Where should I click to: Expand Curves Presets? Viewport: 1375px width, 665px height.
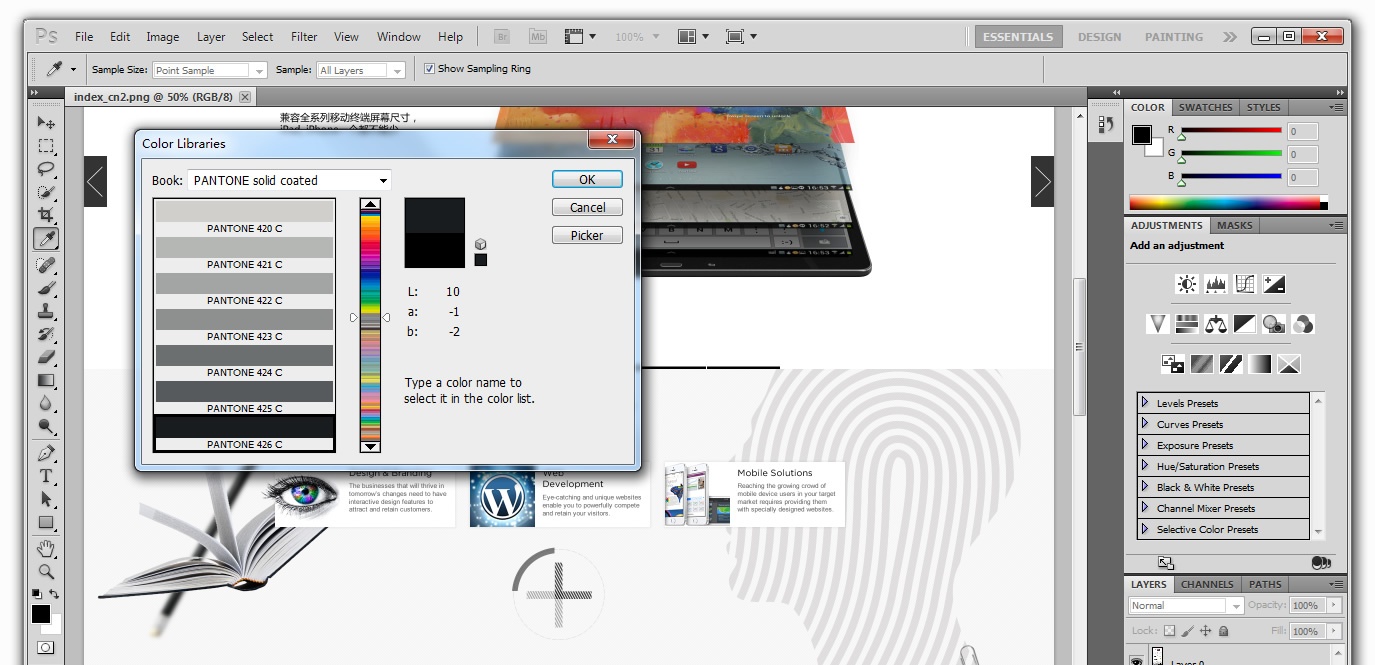coord(1145,424)
